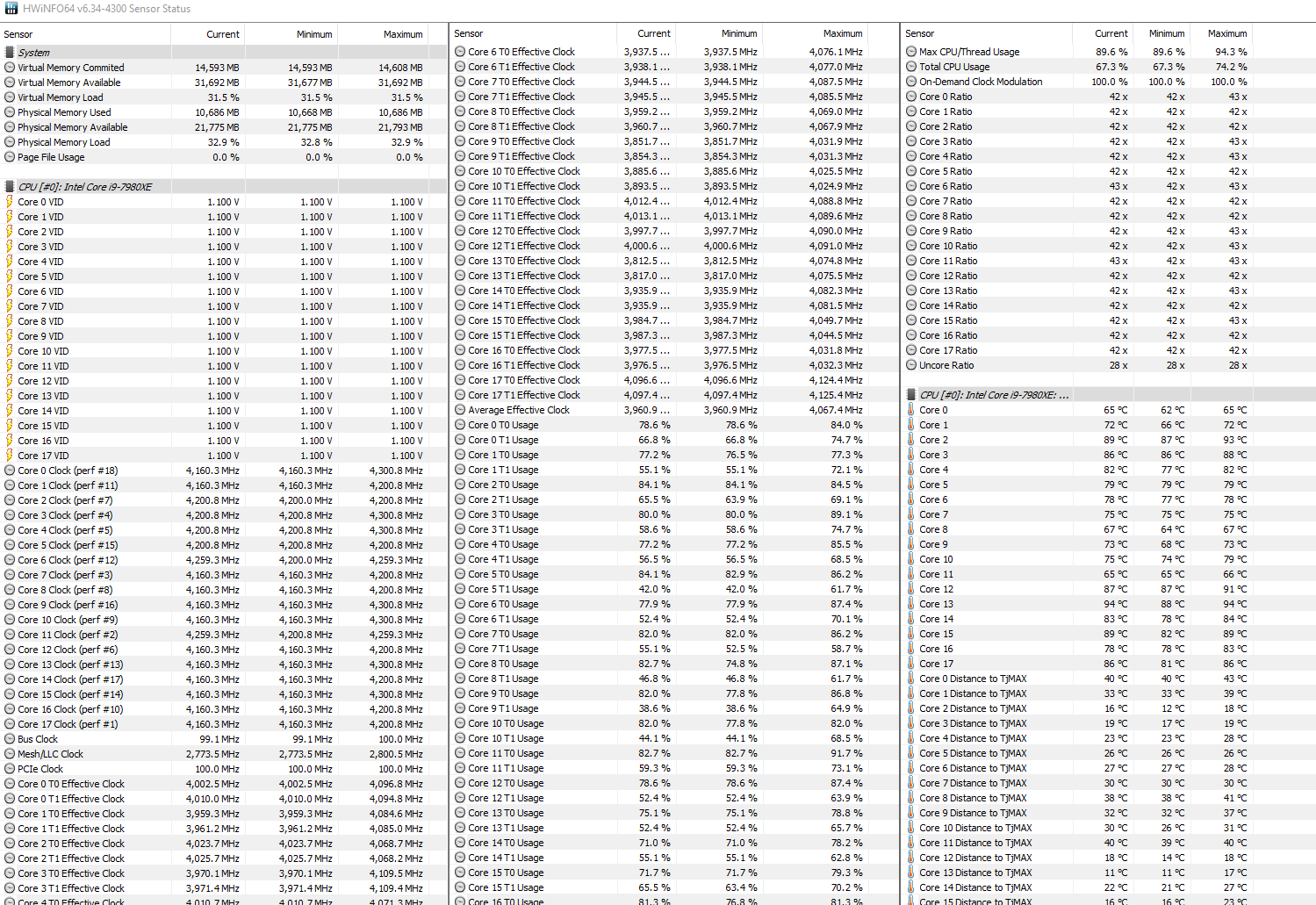
Task: Click the System group header icon
Action: 10,53
